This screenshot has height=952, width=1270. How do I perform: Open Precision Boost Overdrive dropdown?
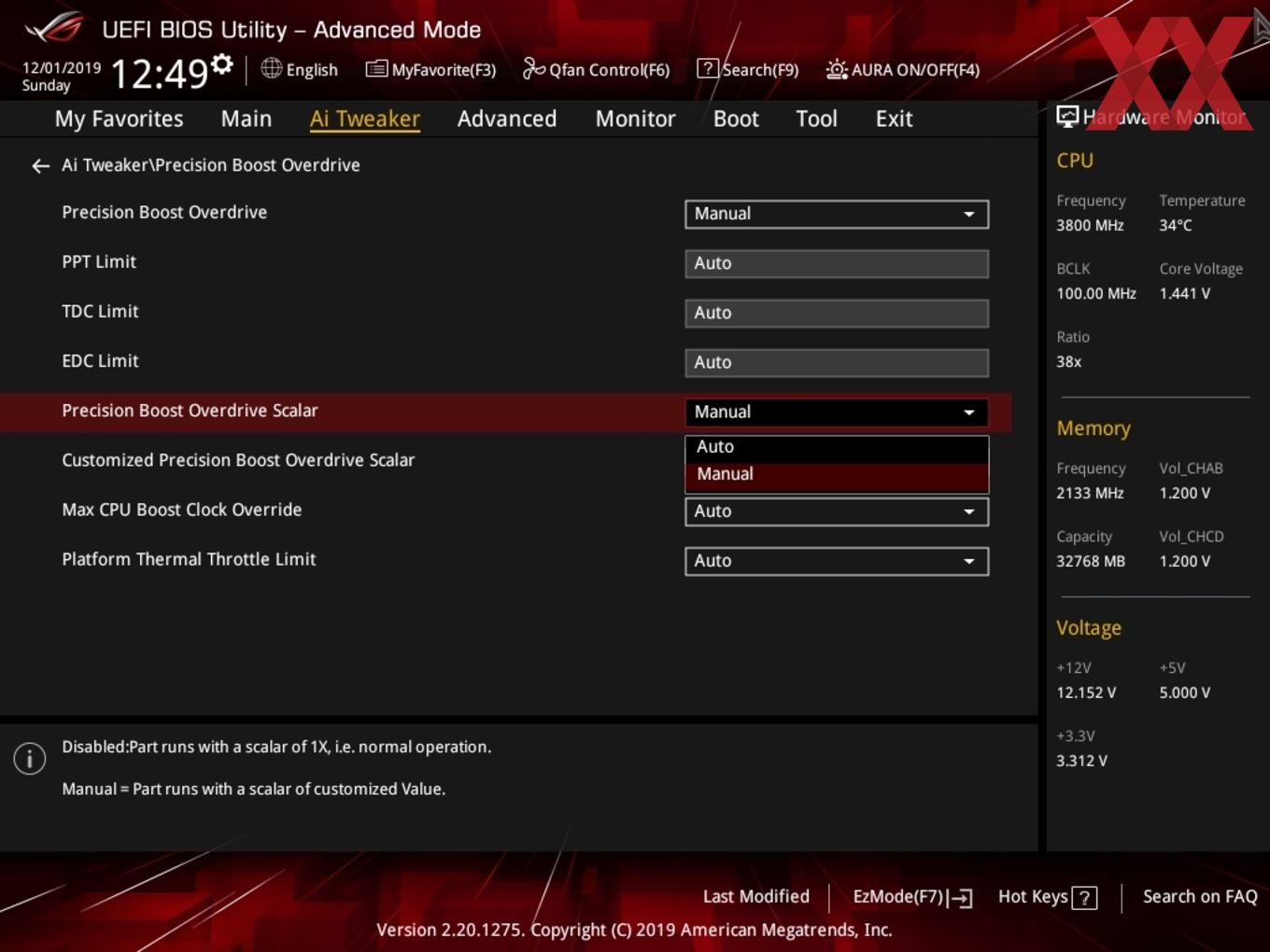[x=837, y=214]
